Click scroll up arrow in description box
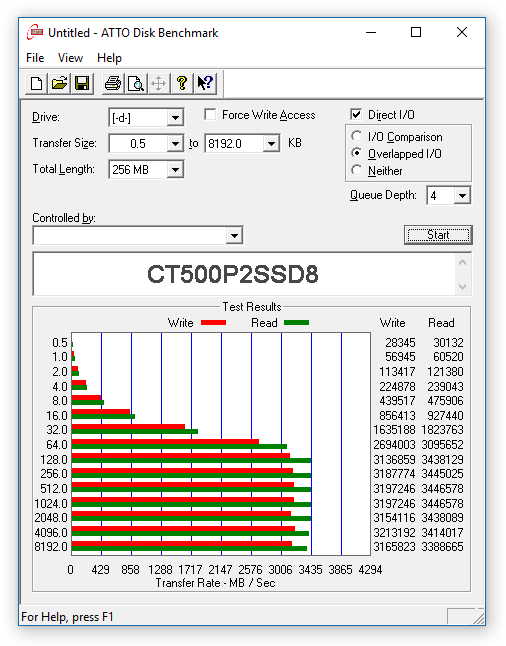Viewport: 506px width, 646px height. [462, 262]
